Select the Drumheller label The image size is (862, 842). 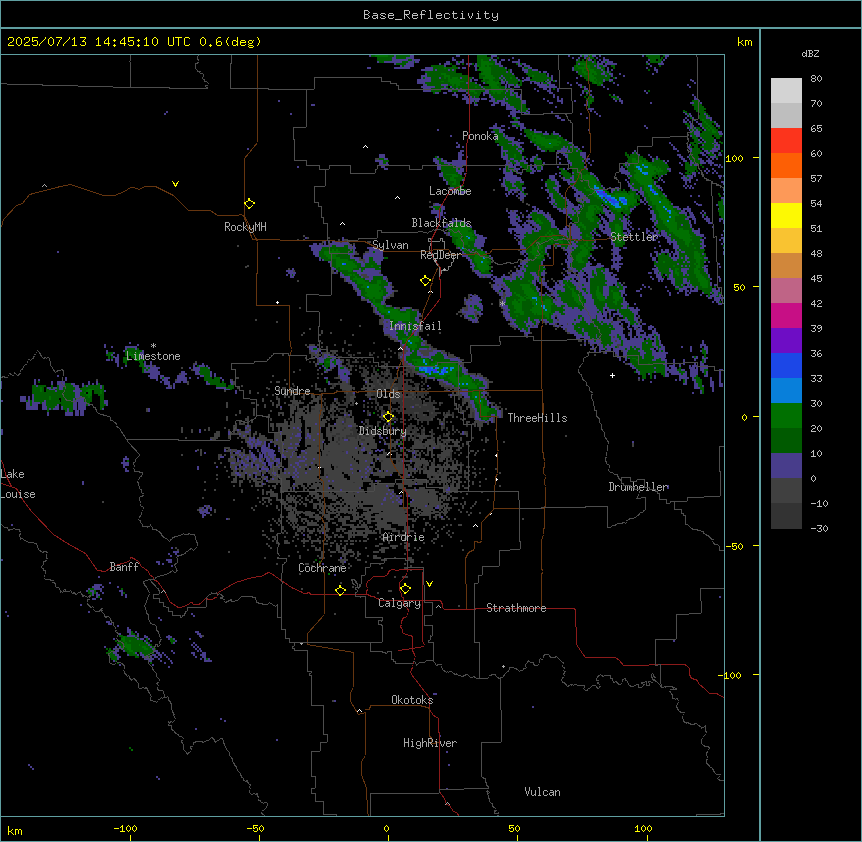[x=638, y=487]
